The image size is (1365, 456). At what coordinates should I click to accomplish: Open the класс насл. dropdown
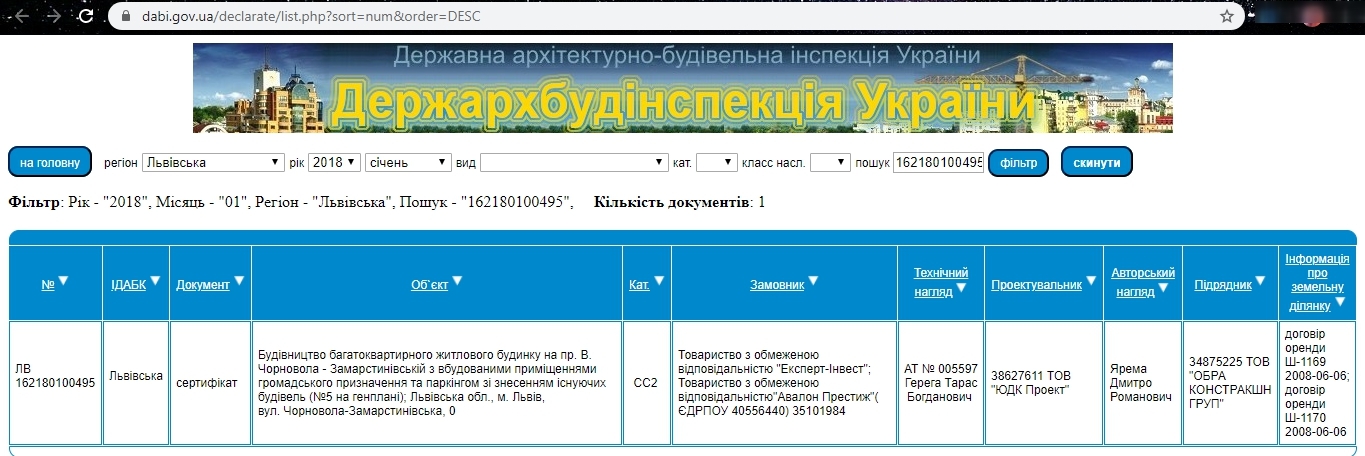point(830,162)
